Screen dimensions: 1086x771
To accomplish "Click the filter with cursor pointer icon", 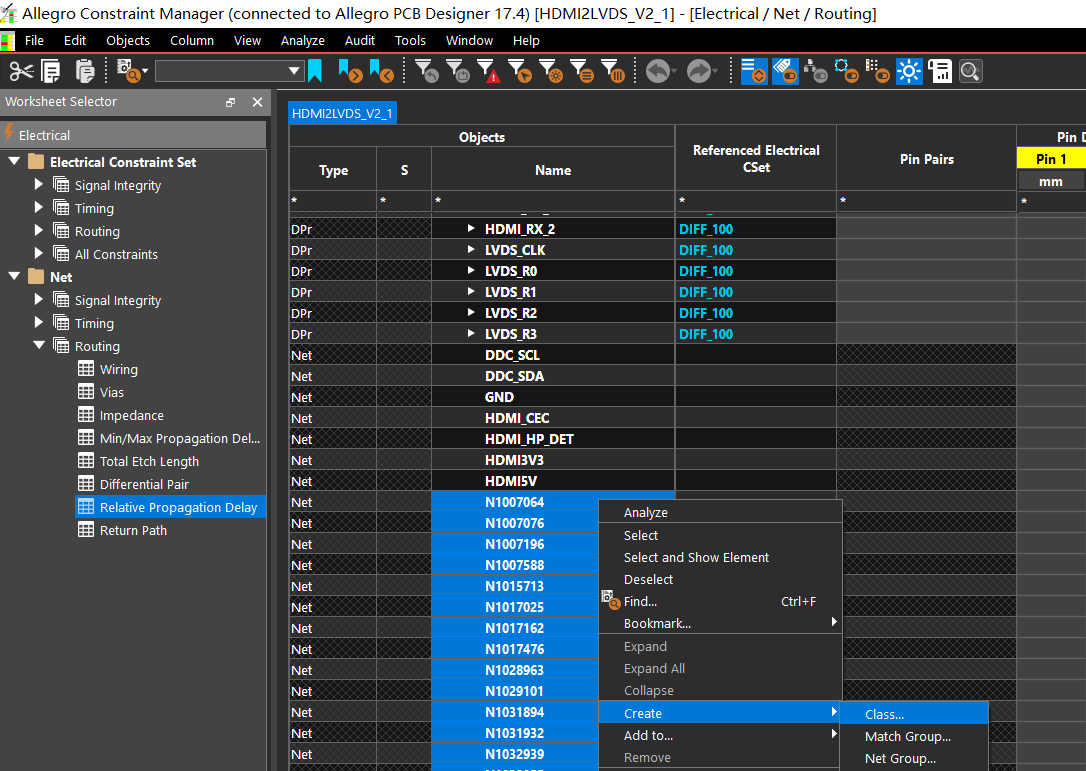I will click(x=519, y=71).
